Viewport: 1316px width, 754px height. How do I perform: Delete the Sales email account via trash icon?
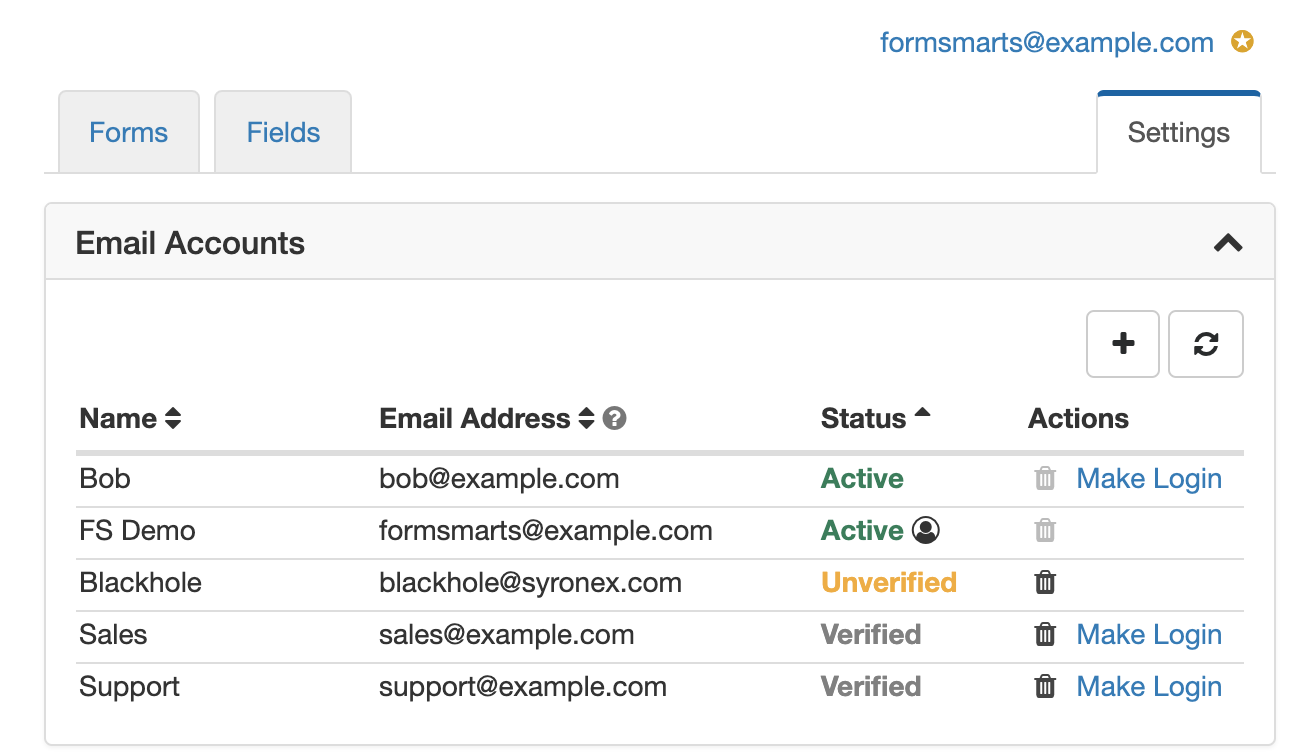[x=1045, y=635]
